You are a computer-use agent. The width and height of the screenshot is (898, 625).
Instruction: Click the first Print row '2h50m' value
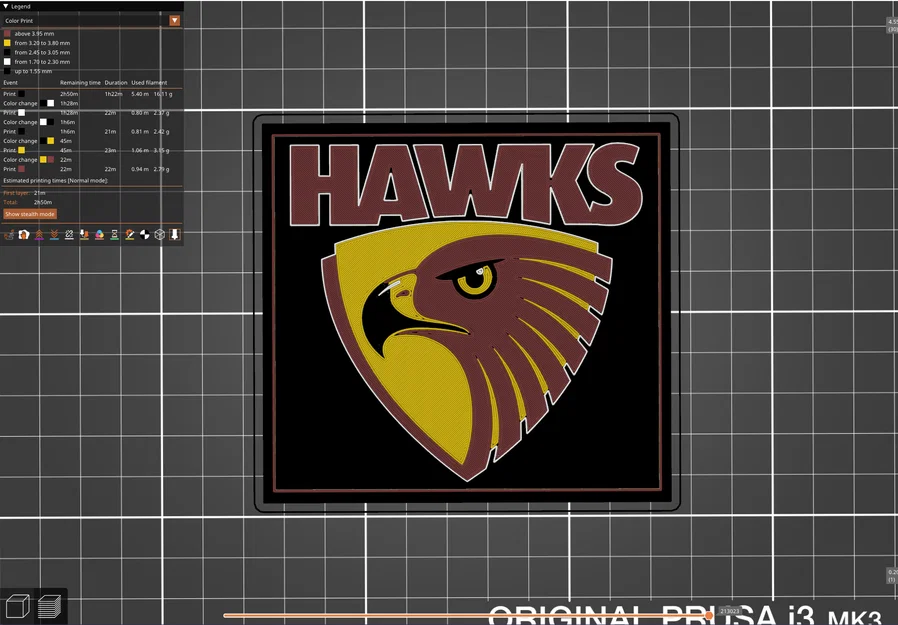point(69,94)
